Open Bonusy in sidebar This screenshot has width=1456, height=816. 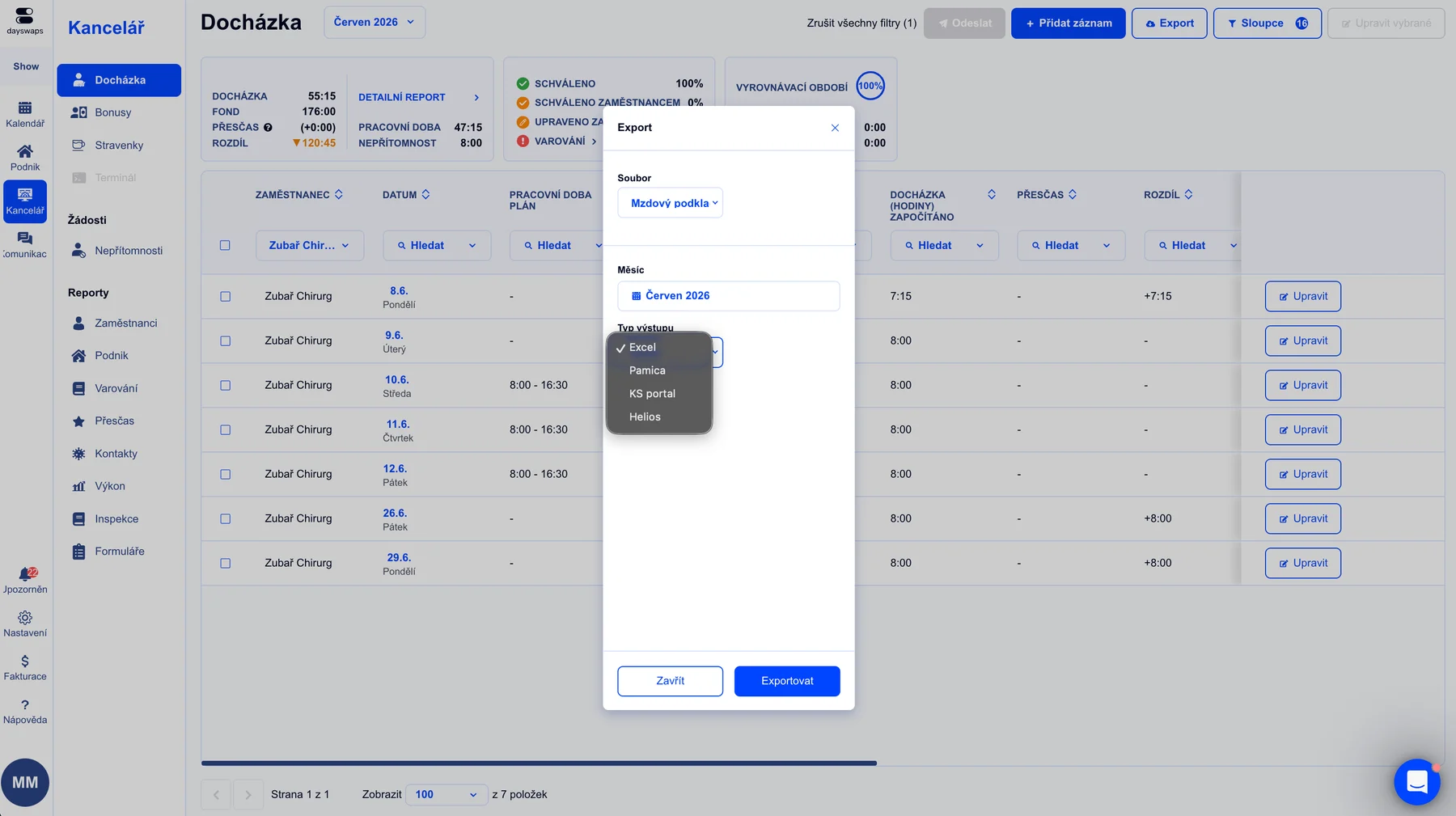pos(119,112)
